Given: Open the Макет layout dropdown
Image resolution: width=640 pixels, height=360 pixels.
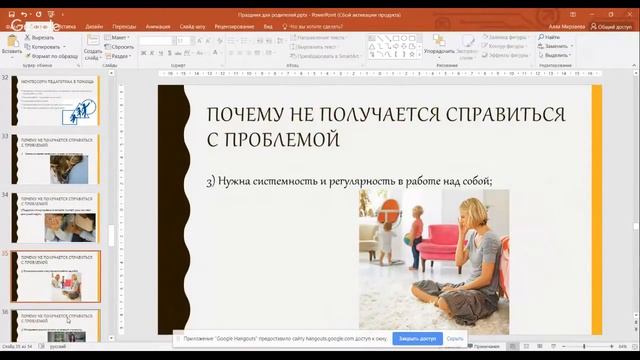Looking at the screenshot, I should 117,38.
